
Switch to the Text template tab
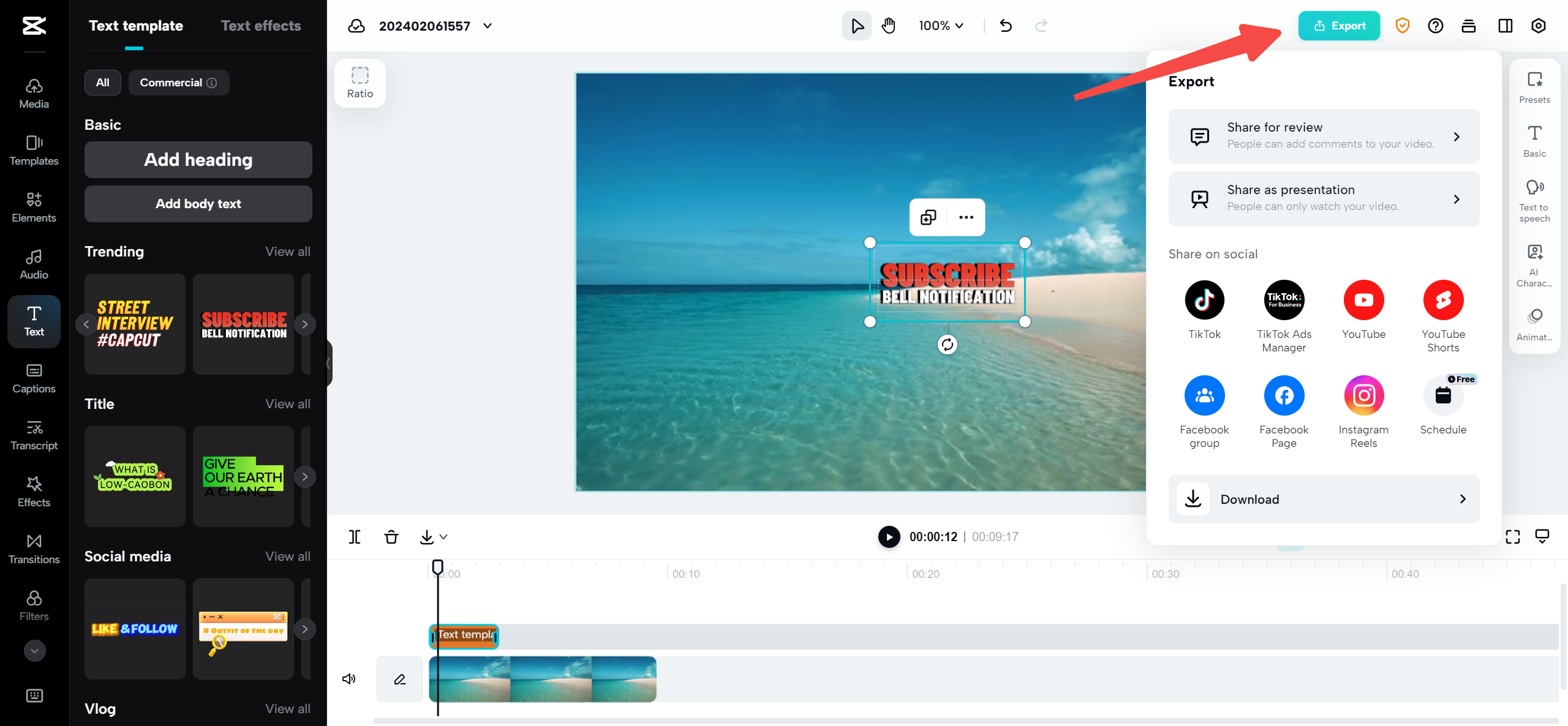tap(136, 25)
